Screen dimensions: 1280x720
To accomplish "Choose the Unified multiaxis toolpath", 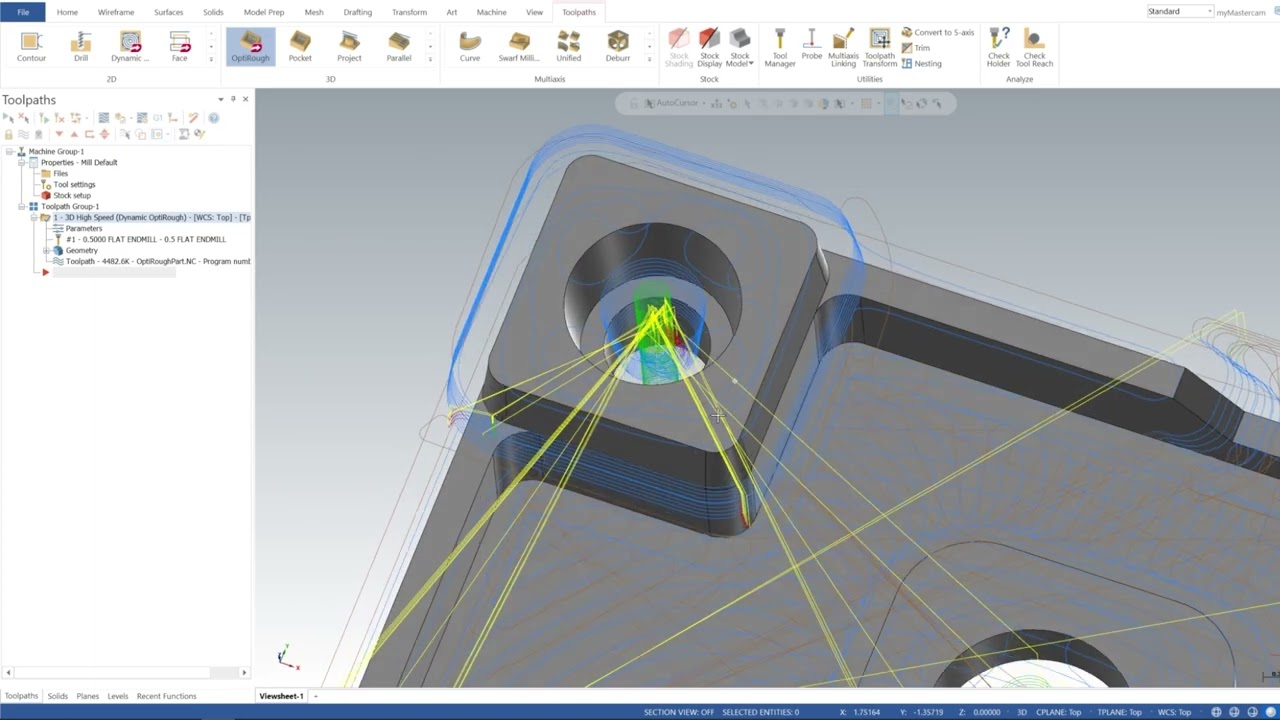I will tap(569, 47).
